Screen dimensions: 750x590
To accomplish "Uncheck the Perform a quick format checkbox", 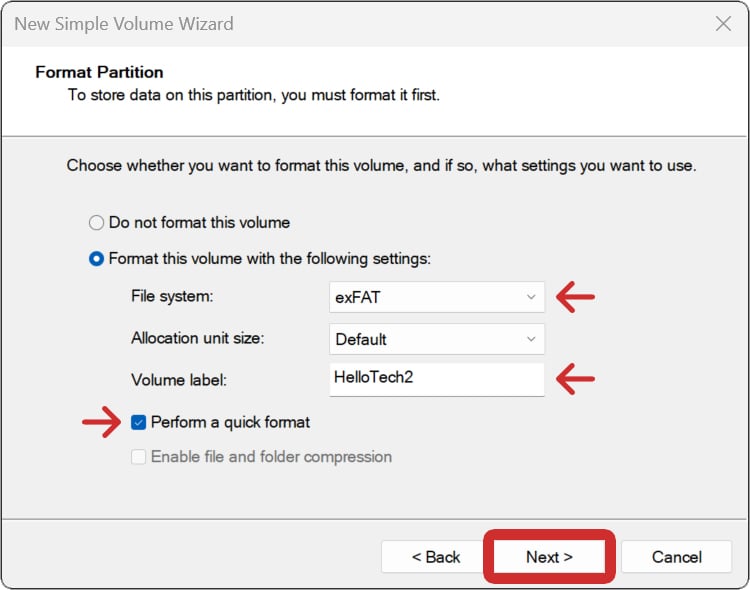I will (x=138, y=422).
